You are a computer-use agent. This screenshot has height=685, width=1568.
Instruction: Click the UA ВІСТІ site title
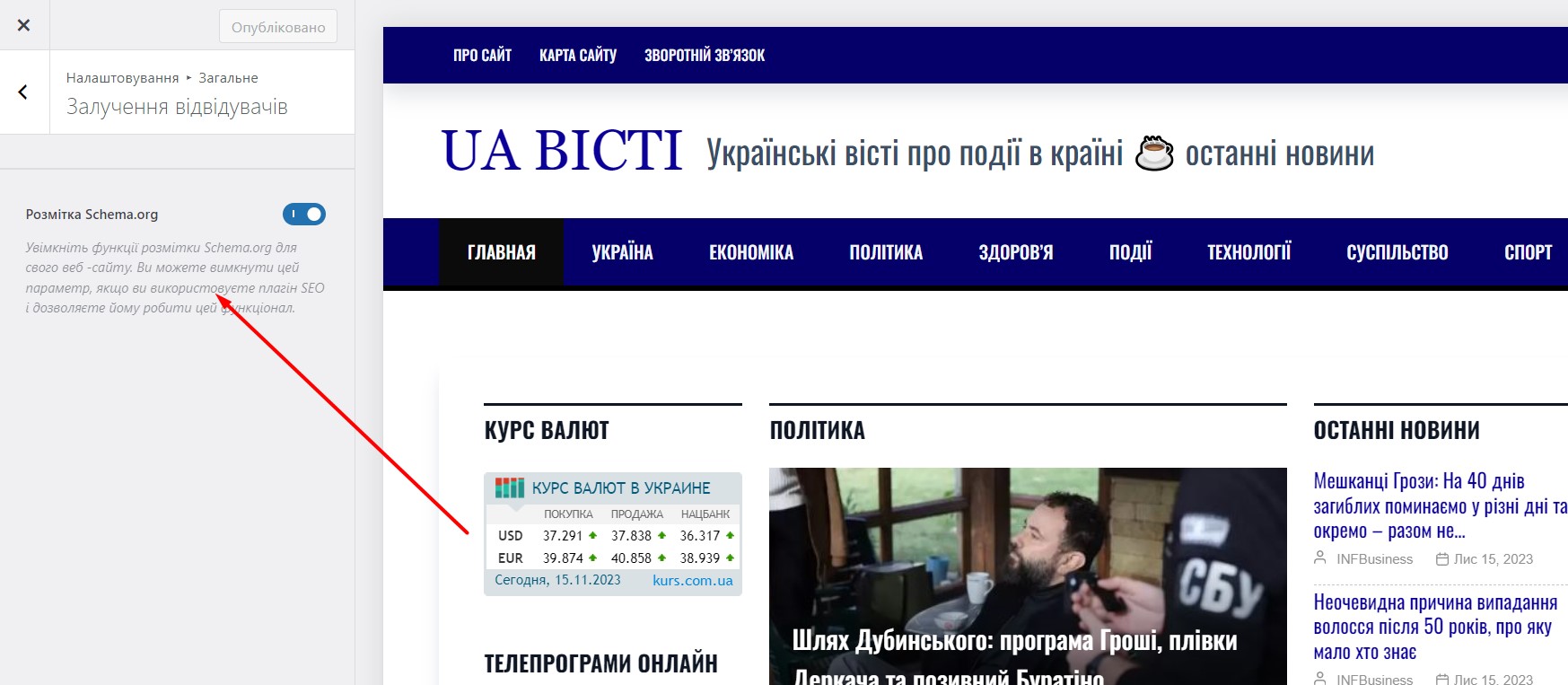[563, 150]
